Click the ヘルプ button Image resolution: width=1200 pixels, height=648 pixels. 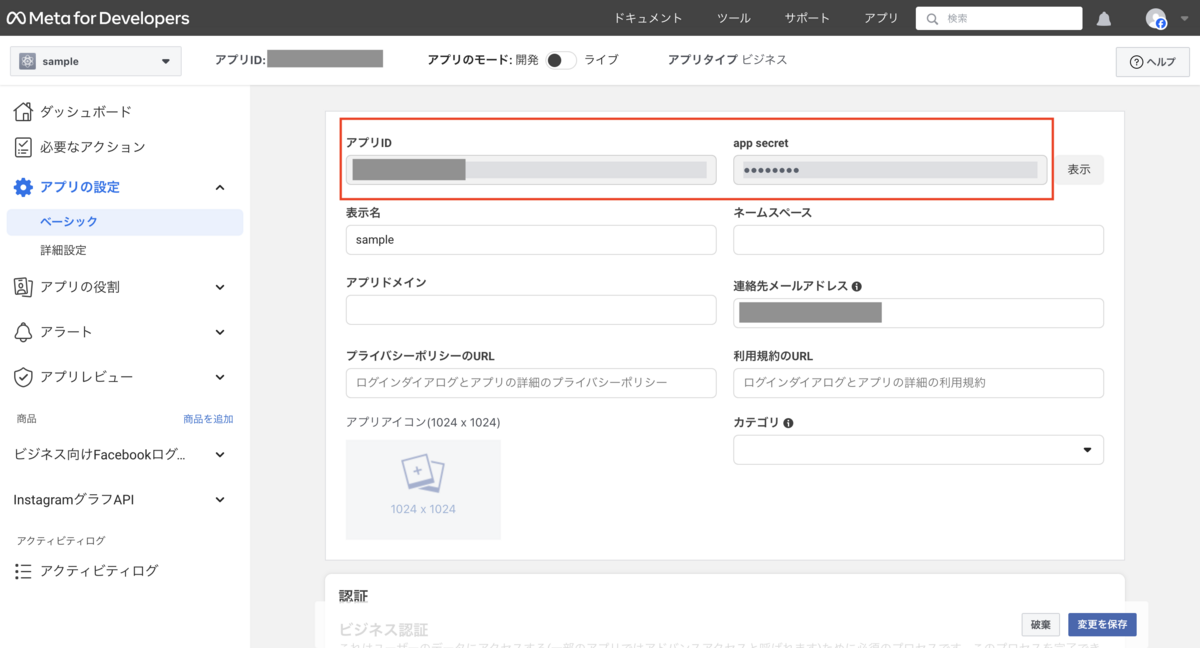point(1152,62)
